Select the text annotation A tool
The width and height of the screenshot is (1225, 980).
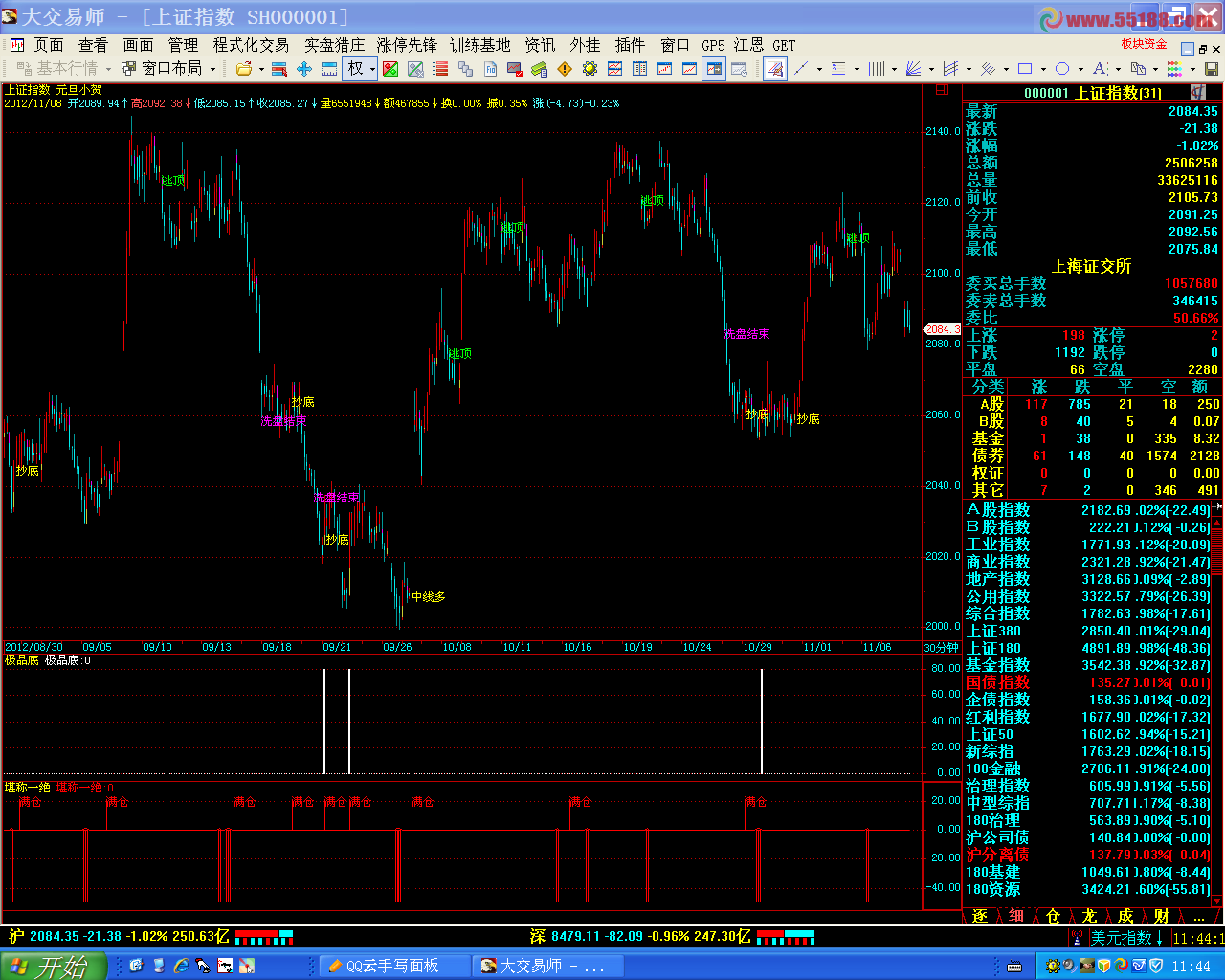point(1100,69)
